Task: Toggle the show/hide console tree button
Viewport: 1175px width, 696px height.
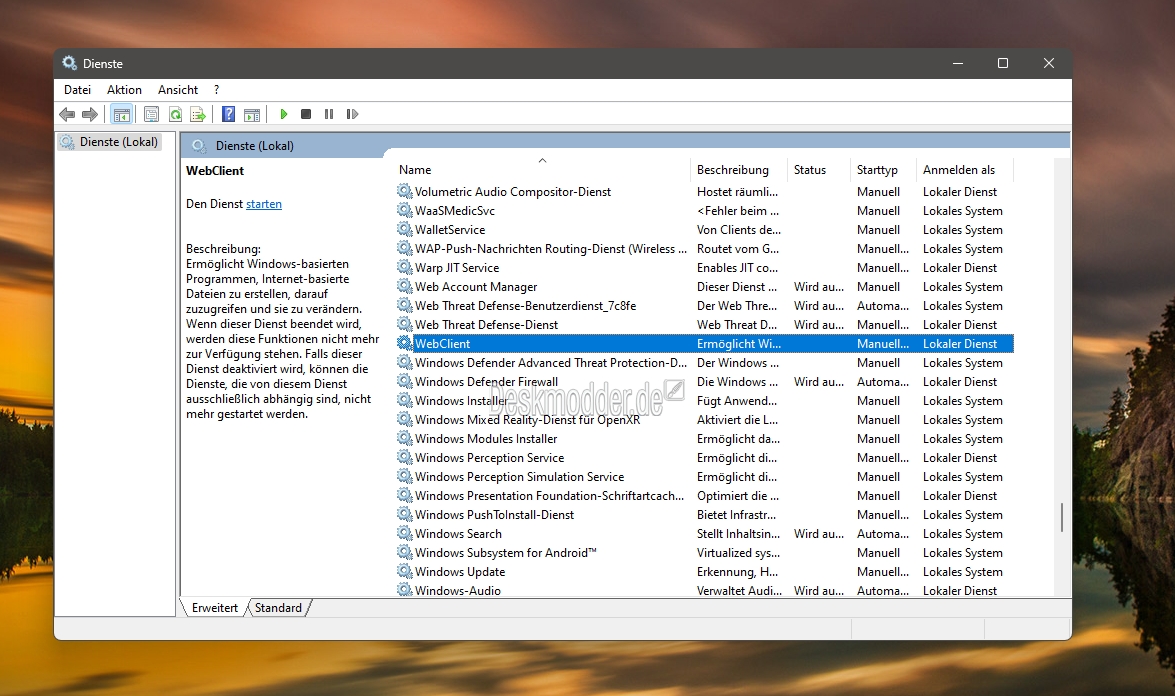Action: (122, 115)
